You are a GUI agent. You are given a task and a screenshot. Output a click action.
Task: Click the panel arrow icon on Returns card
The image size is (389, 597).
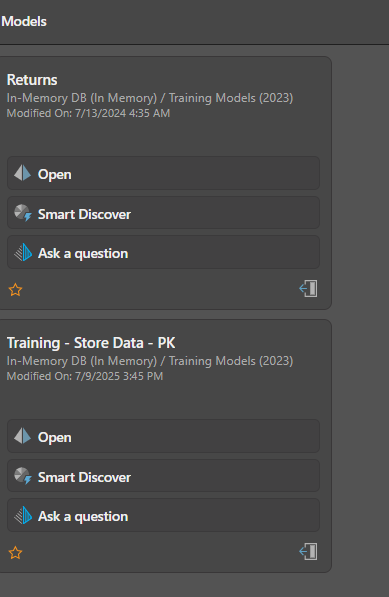(x=308, y=289)
